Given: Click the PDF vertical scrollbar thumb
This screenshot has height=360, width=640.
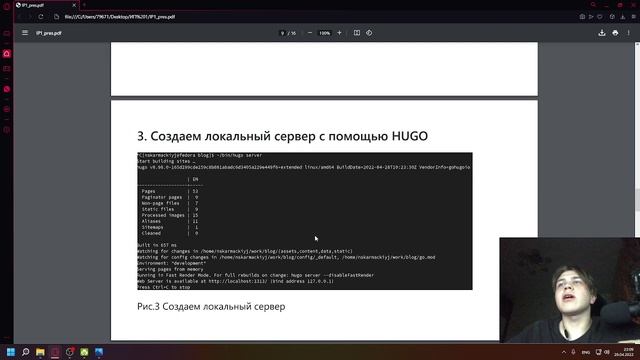Looking at the screenshot, I should pyautogui.click(x=637, y=199).
